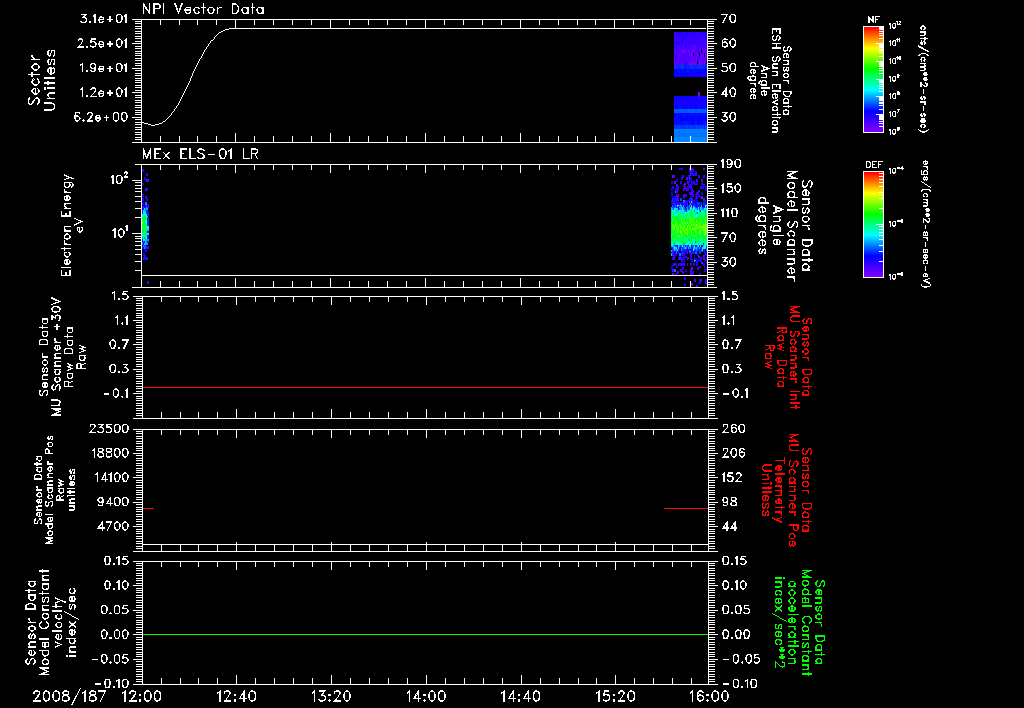The image size is (1024, 708).
Task: Click the MEx ELS-01 LR panel title
Action: coord(200,154)
